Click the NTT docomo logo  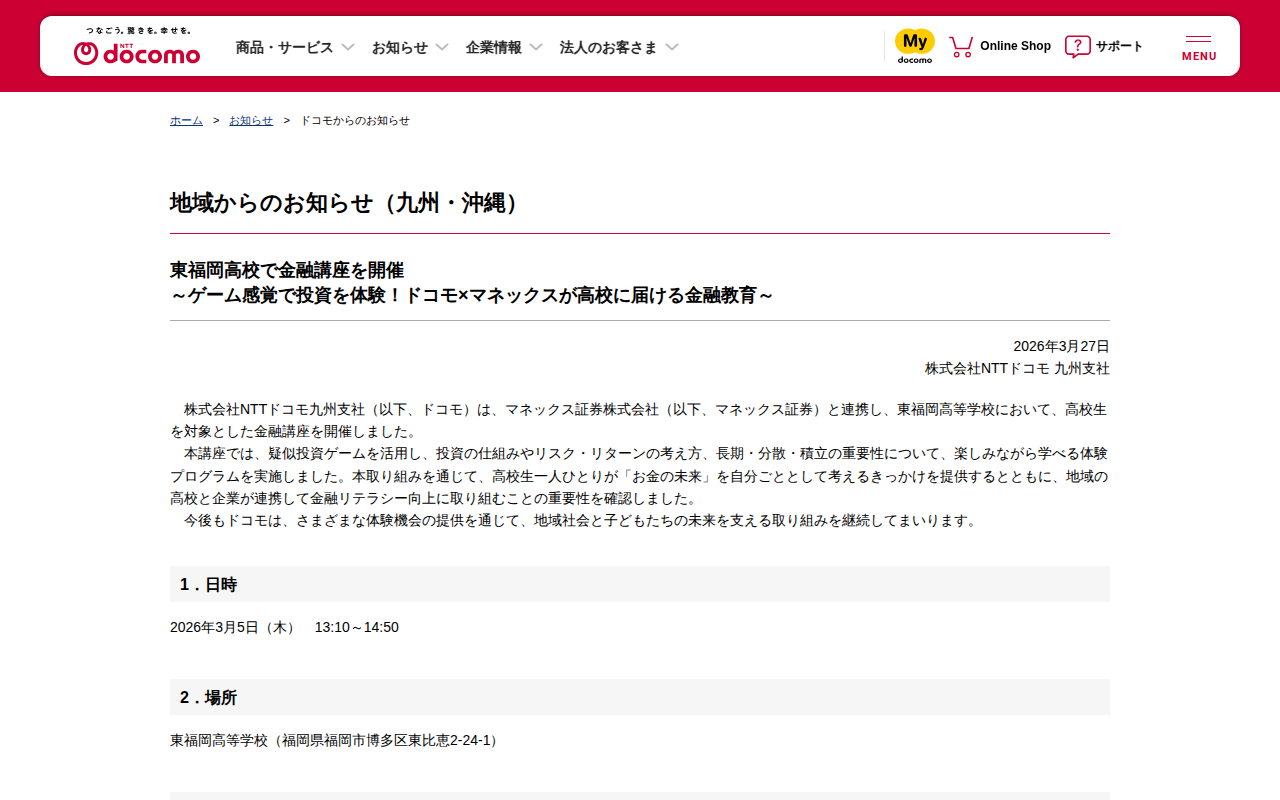point(137,53)
